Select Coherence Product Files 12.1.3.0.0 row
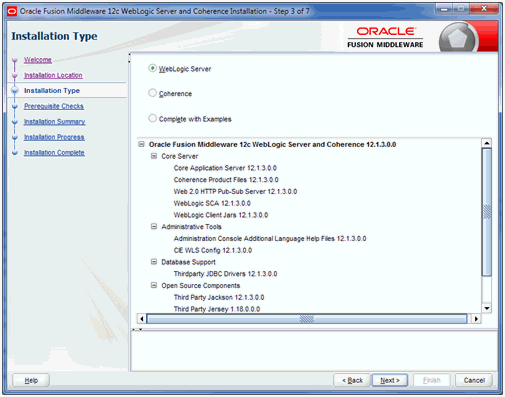Image resolution: width=505 pixels, height=397 pixels. click(226, 180)
